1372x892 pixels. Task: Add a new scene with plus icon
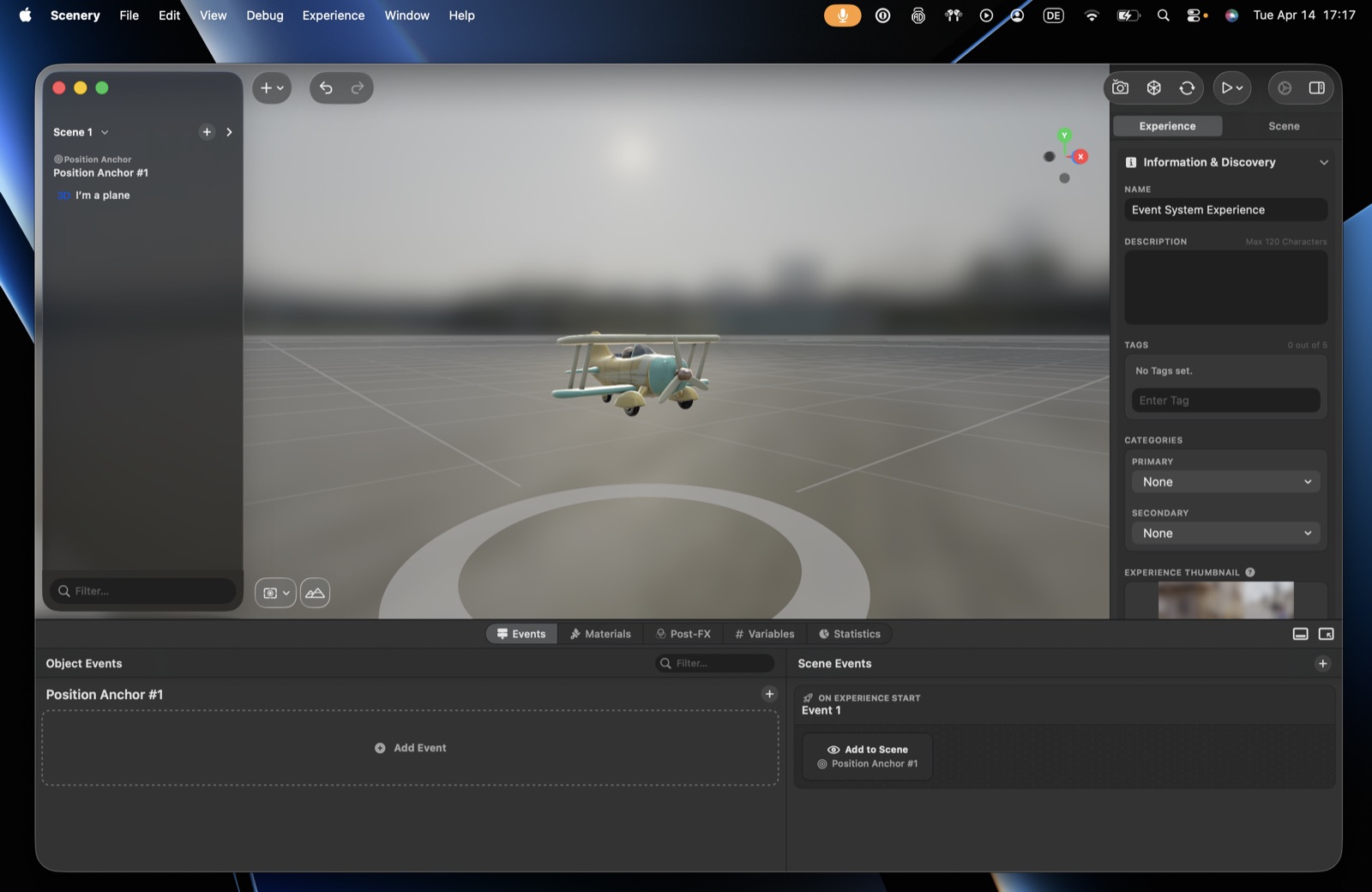[207, 132]
